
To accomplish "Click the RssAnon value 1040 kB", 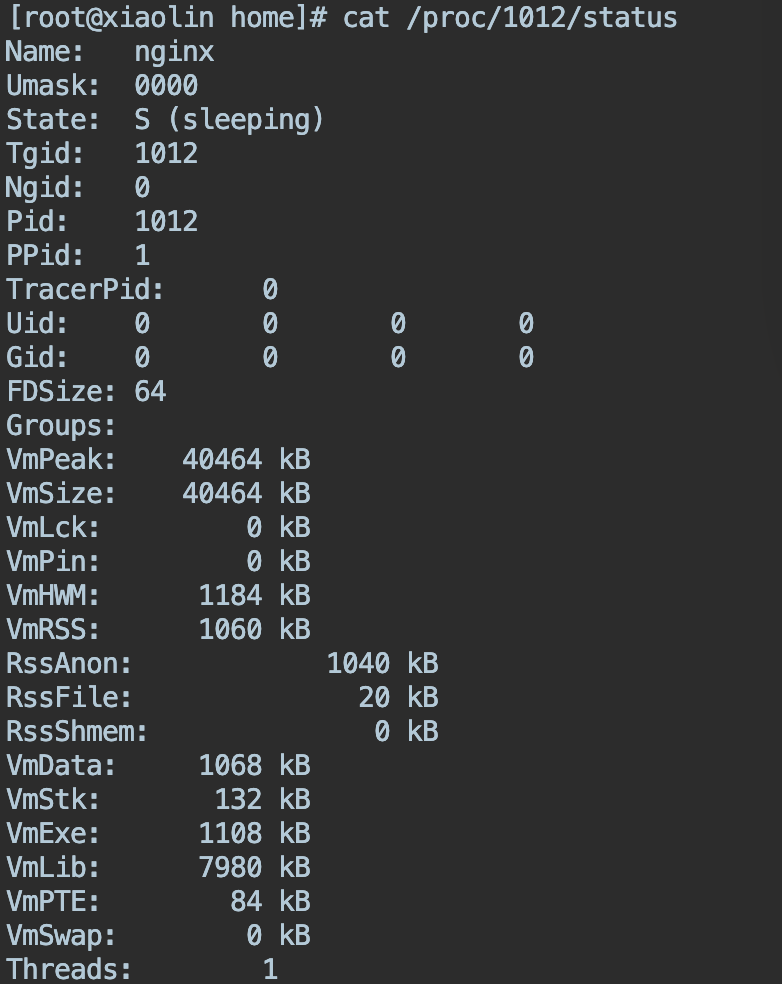I will (382, 663).
